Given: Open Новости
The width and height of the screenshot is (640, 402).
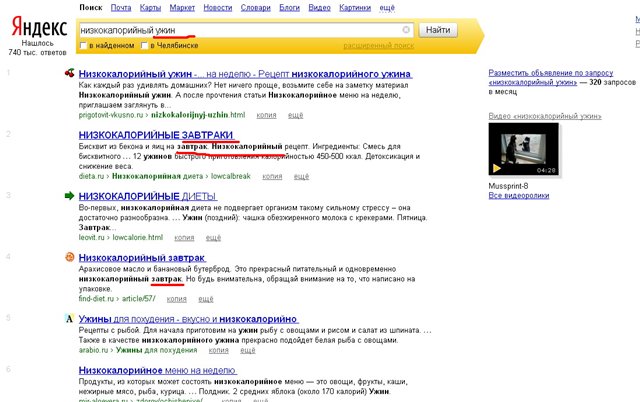Looking at the screenshot, I should [x=218, y=7].
